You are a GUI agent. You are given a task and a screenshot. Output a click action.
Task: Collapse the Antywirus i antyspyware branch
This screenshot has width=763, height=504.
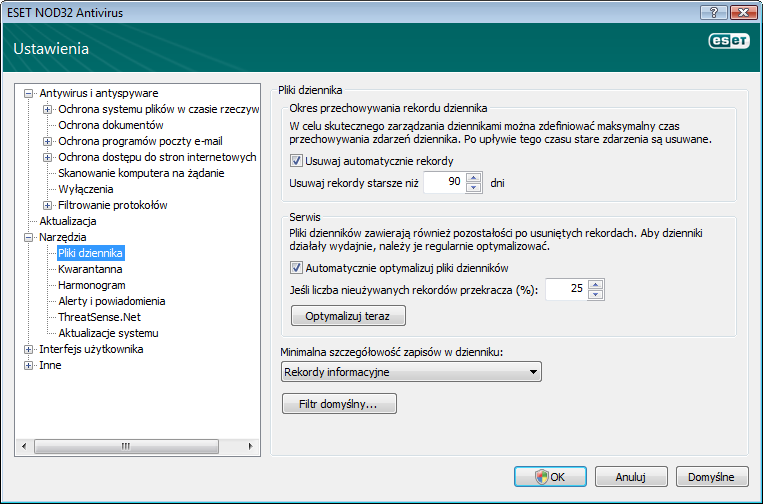tap(29, 93)
